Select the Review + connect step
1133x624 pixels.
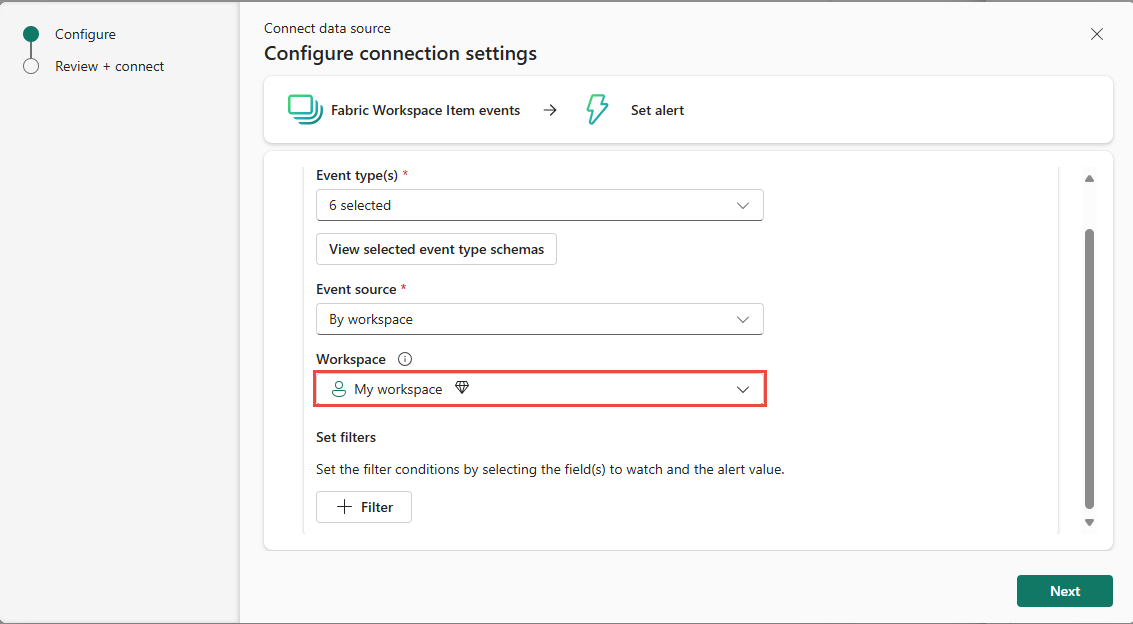point(110,66)
